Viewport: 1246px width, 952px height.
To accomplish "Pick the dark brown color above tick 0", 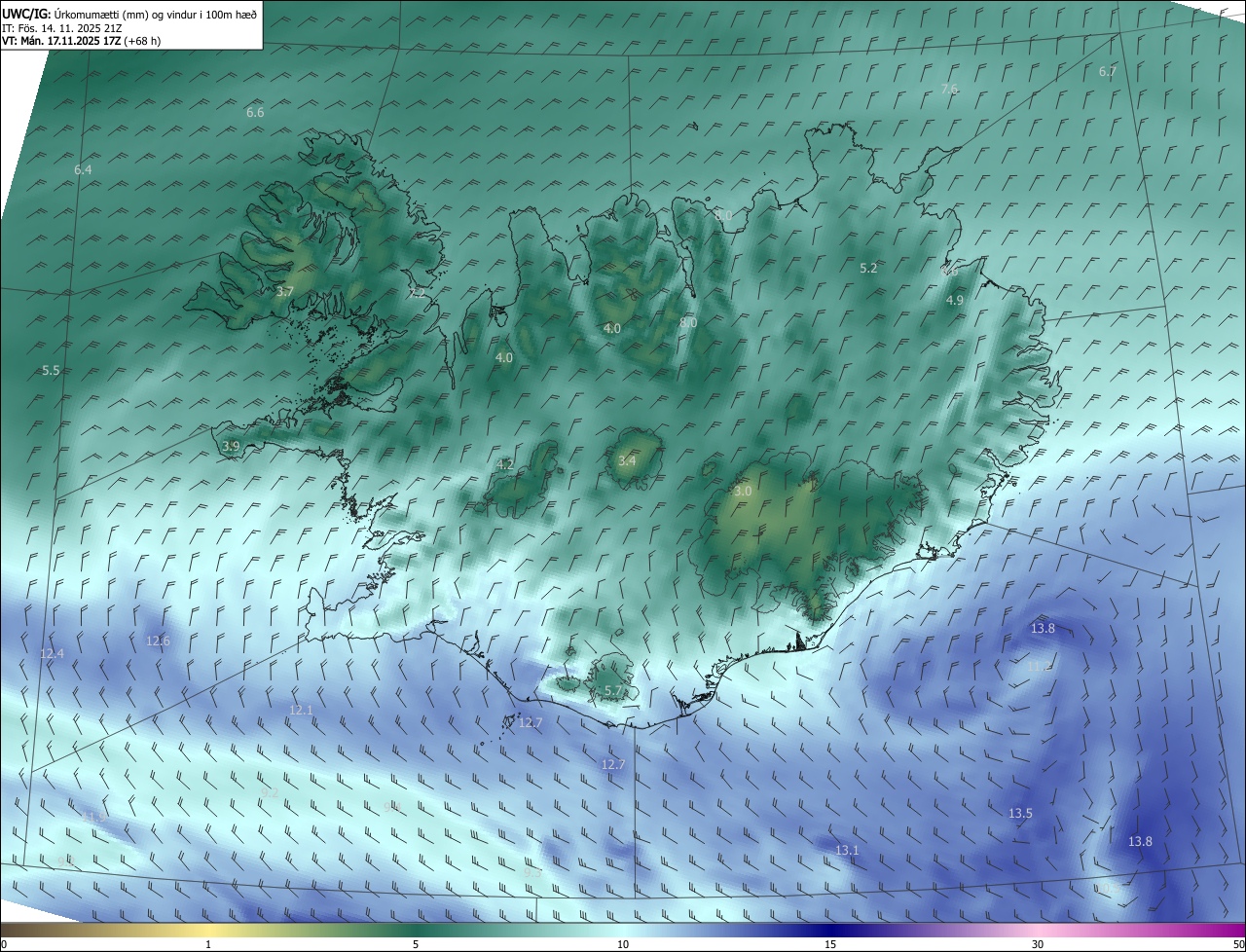I will (4, 930).
